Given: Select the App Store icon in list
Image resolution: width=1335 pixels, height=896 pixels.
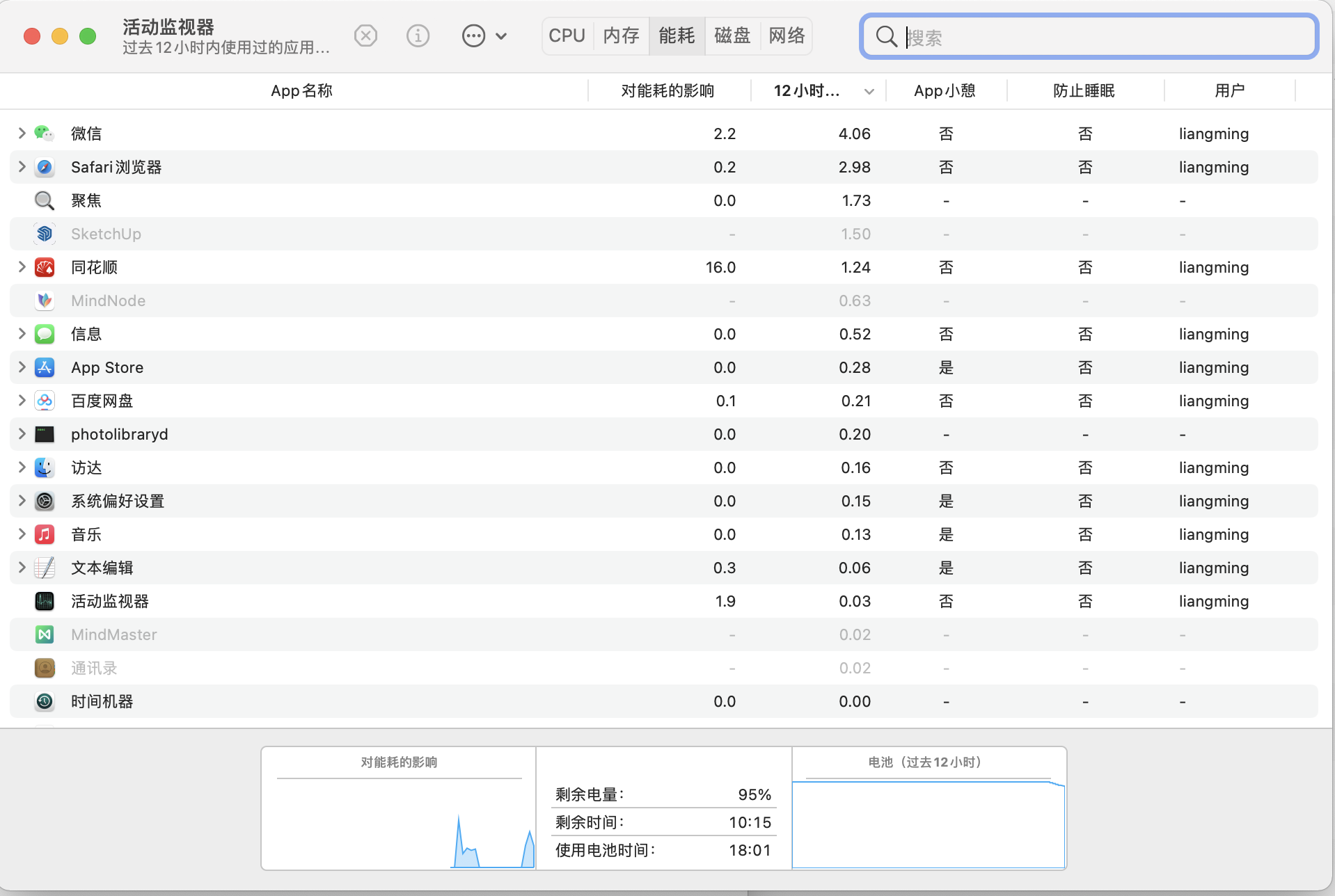Looking at the screenshot, I should pos(45,367).
